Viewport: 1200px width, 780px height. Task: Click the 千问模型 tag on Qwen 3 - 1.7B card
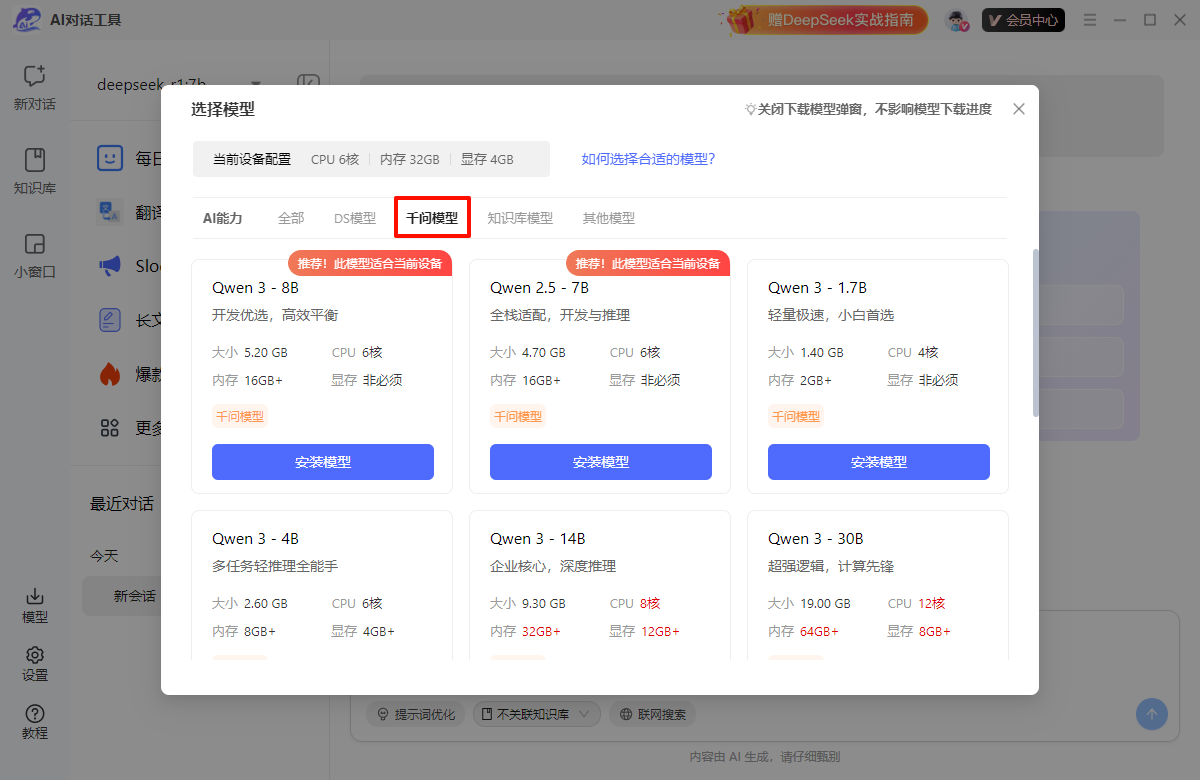pyautogui.click(x=796, y=416)
